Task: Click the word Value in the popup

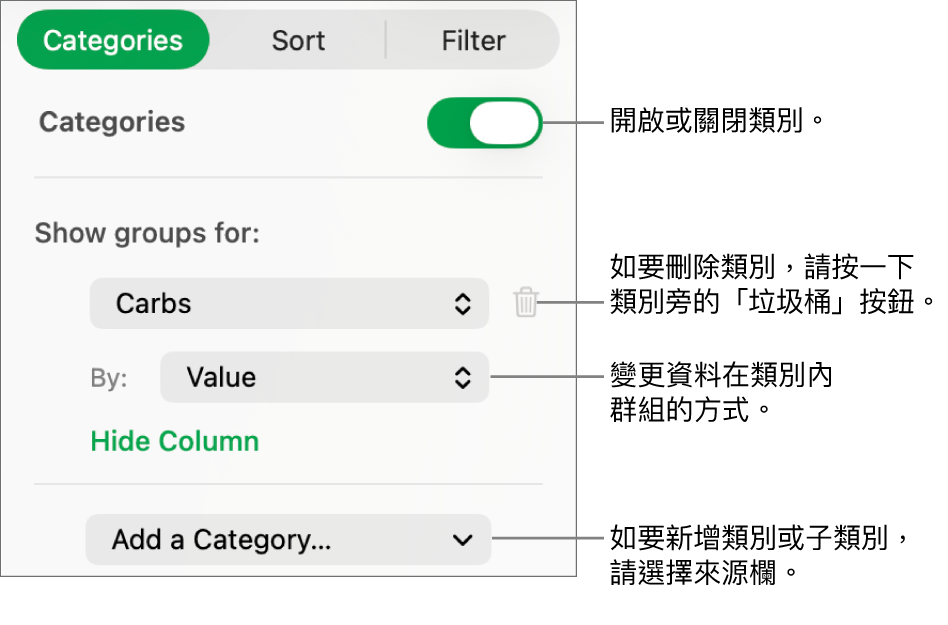Action: point(221,377)
